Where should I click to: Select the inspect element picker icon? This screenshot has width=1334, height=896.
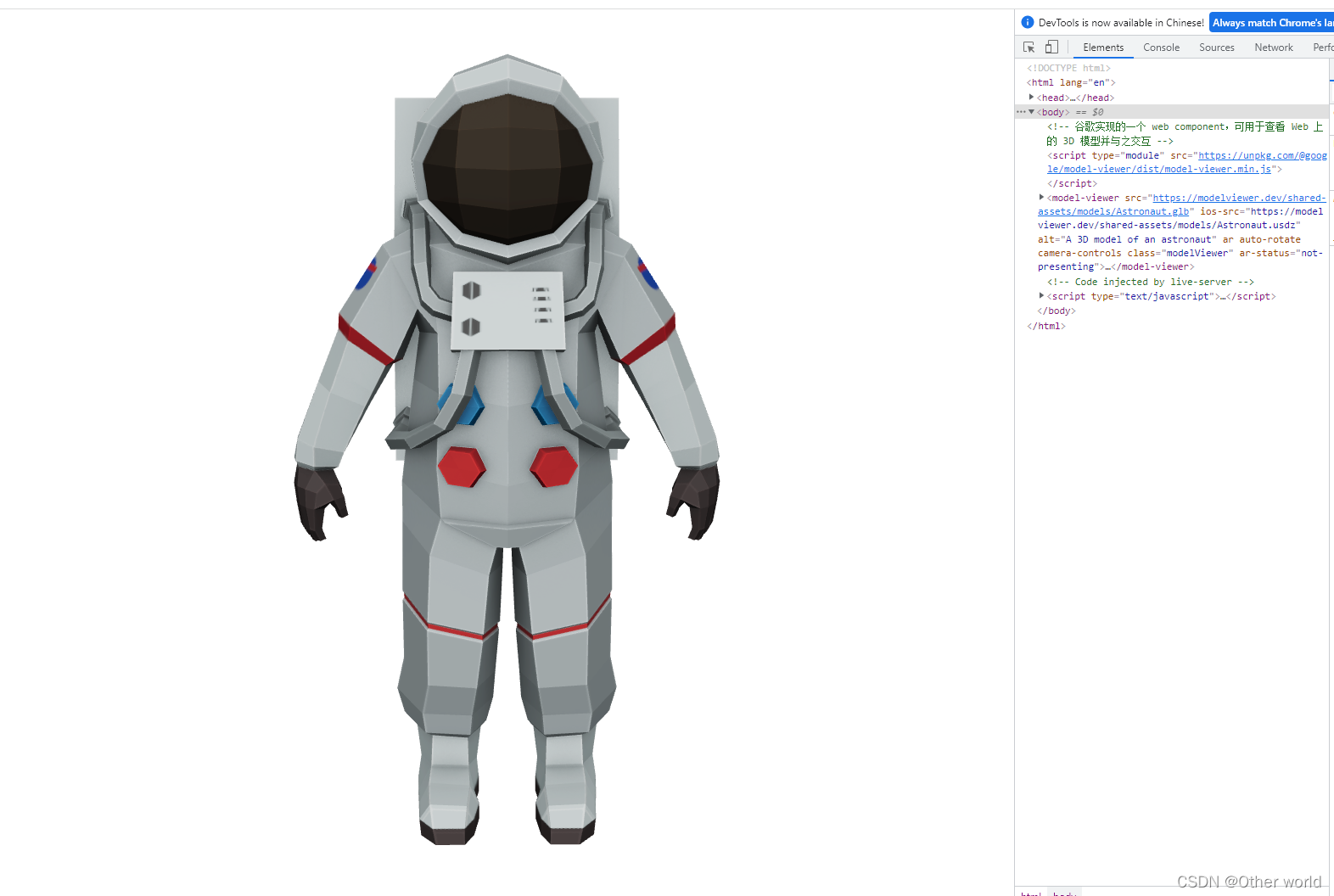pyautogui.click(x=1029, y=48)
